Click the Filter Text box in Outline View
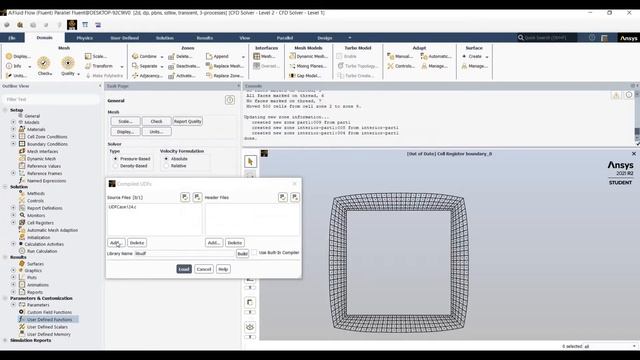Viewport: 640px width, 360px height. [x=51, y=99]
